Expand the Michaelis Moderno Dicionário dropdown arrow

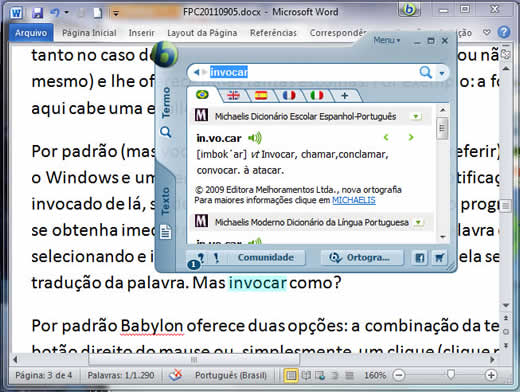pyautogui.click(x=418, y=222)
